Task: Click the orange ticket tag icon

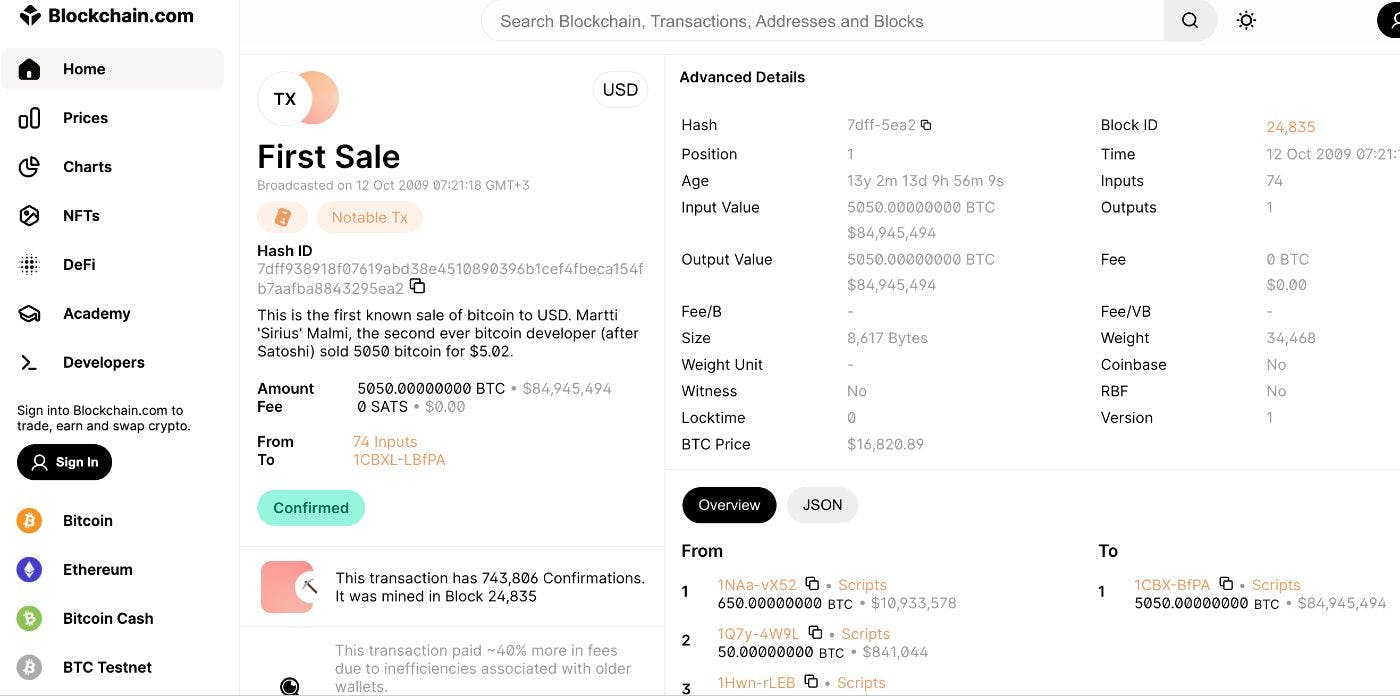Action: [x=282, y=217]
